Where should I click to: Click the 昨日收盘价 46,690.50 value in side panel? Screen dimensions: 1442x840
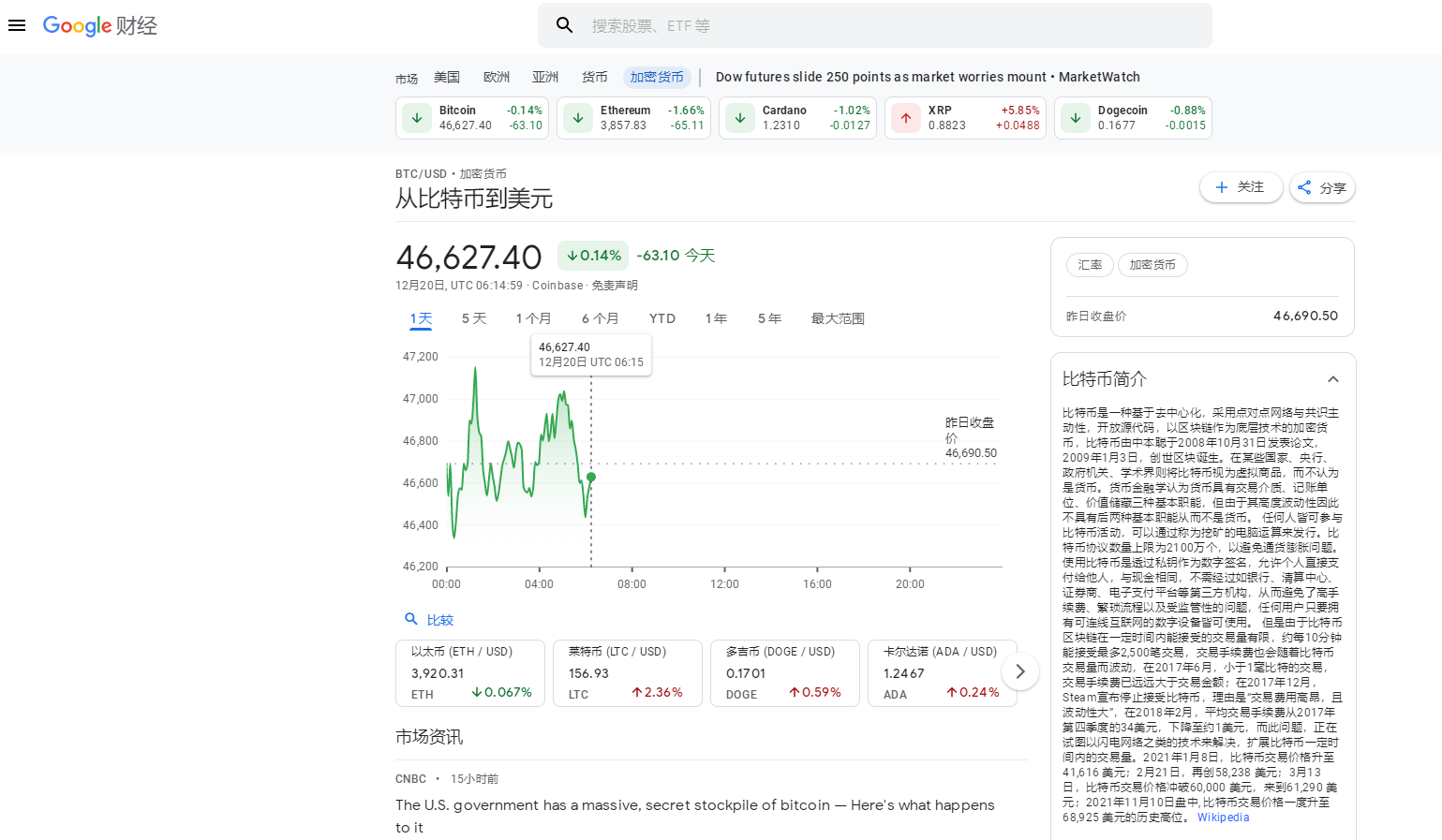click(x=1305, y=316)
